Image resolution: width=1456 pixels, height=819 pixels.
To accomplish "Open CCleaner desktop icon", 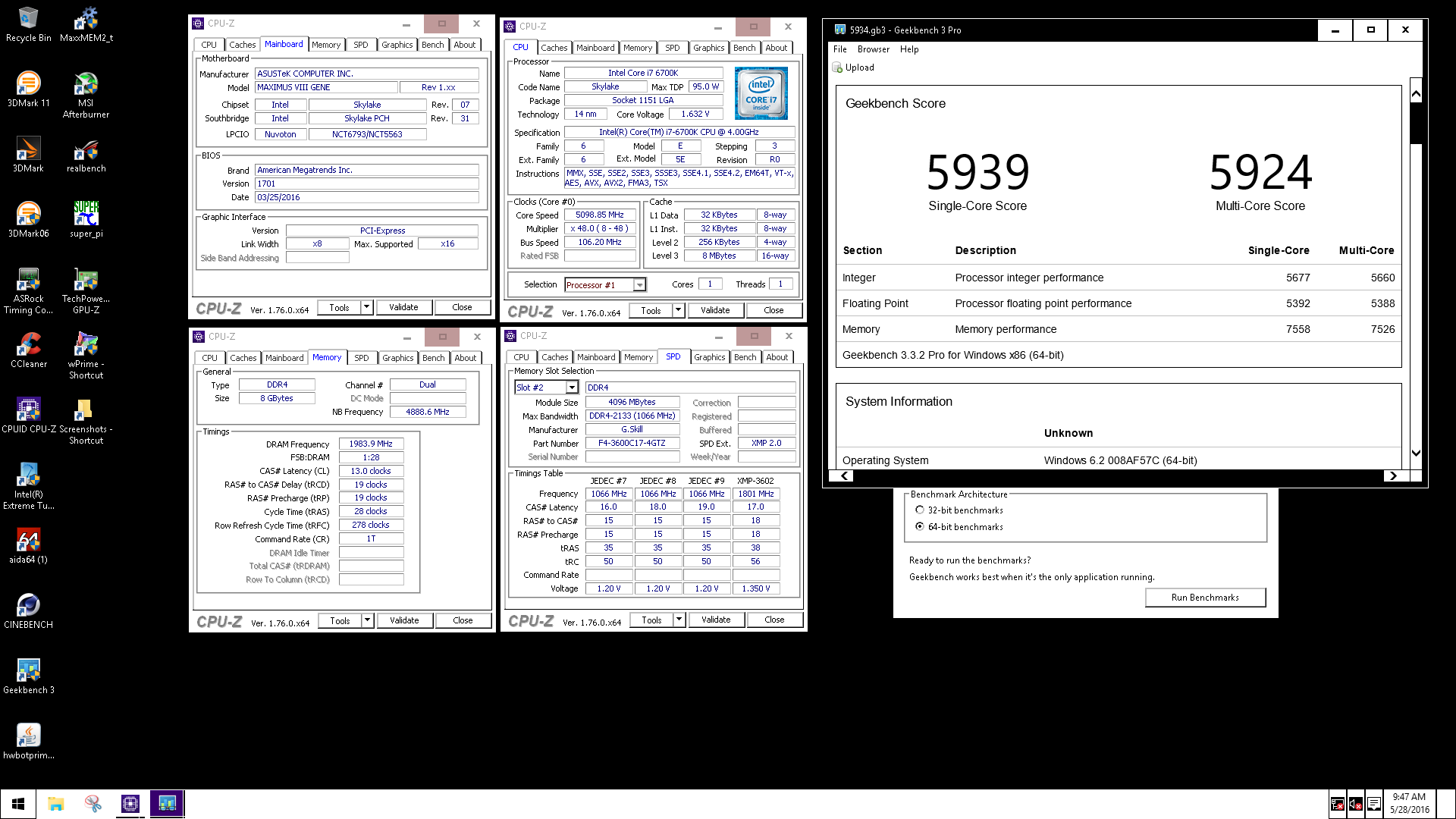I will [x=28, y=350].
